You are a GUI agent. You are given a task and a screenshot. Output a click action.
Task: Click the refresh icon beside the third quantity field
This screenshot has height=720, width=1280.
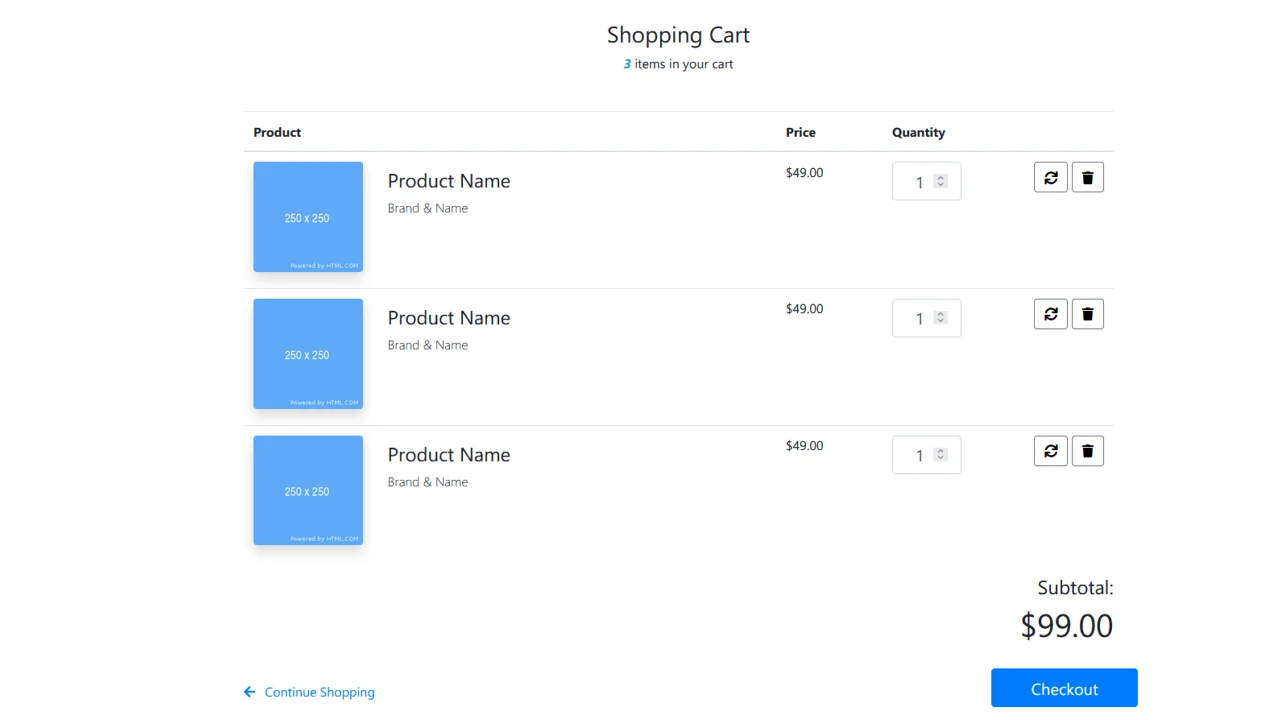[x=1050, y=450]
